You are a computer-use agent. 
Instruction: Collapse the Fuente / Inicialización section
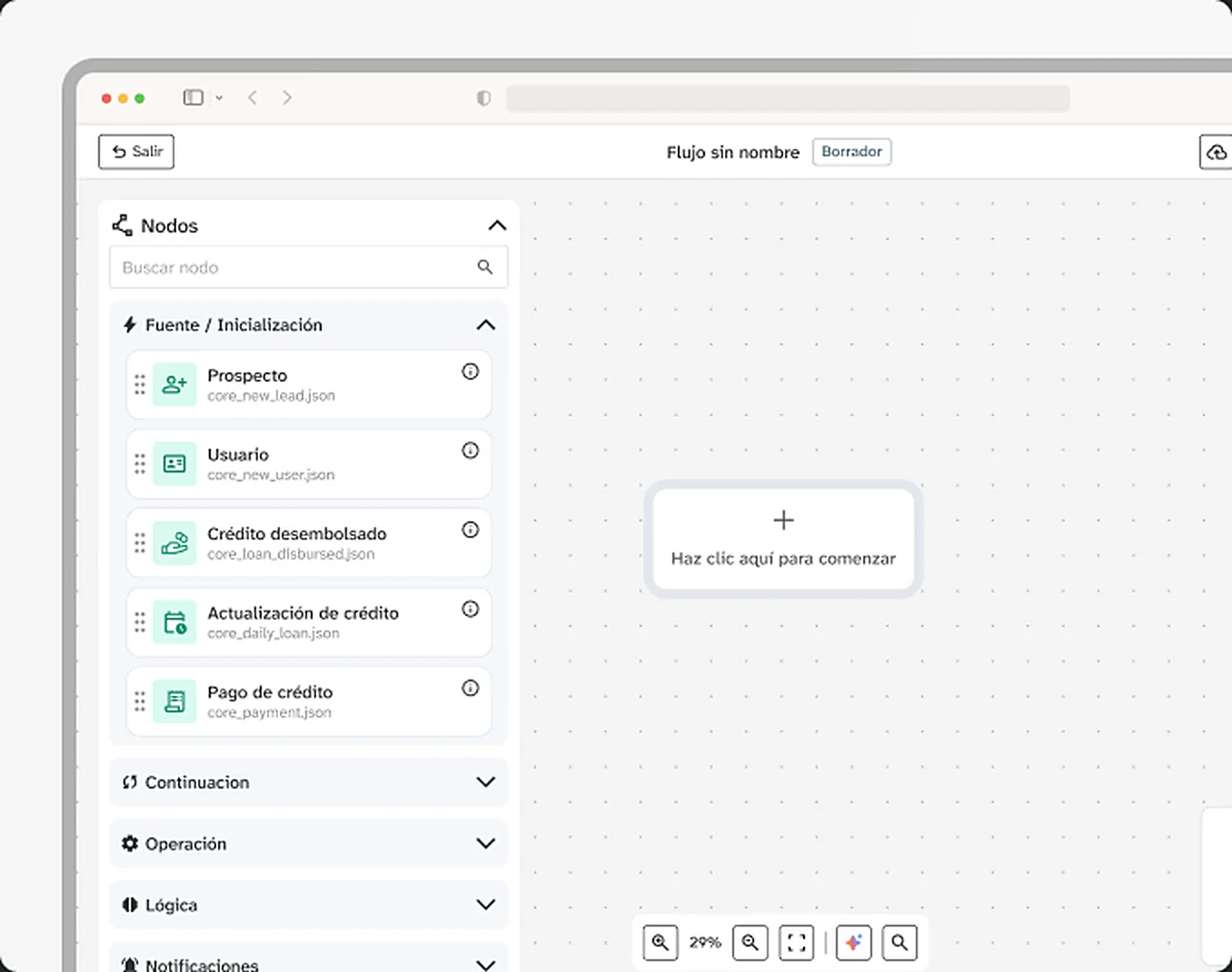click(486, 325)
